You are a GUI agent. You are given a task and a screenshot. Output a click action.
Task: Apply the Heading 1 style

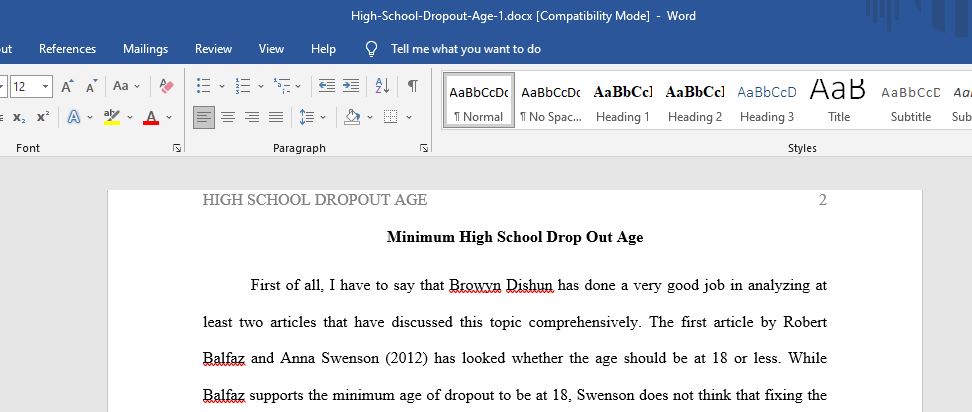click(x=623, y=100)
